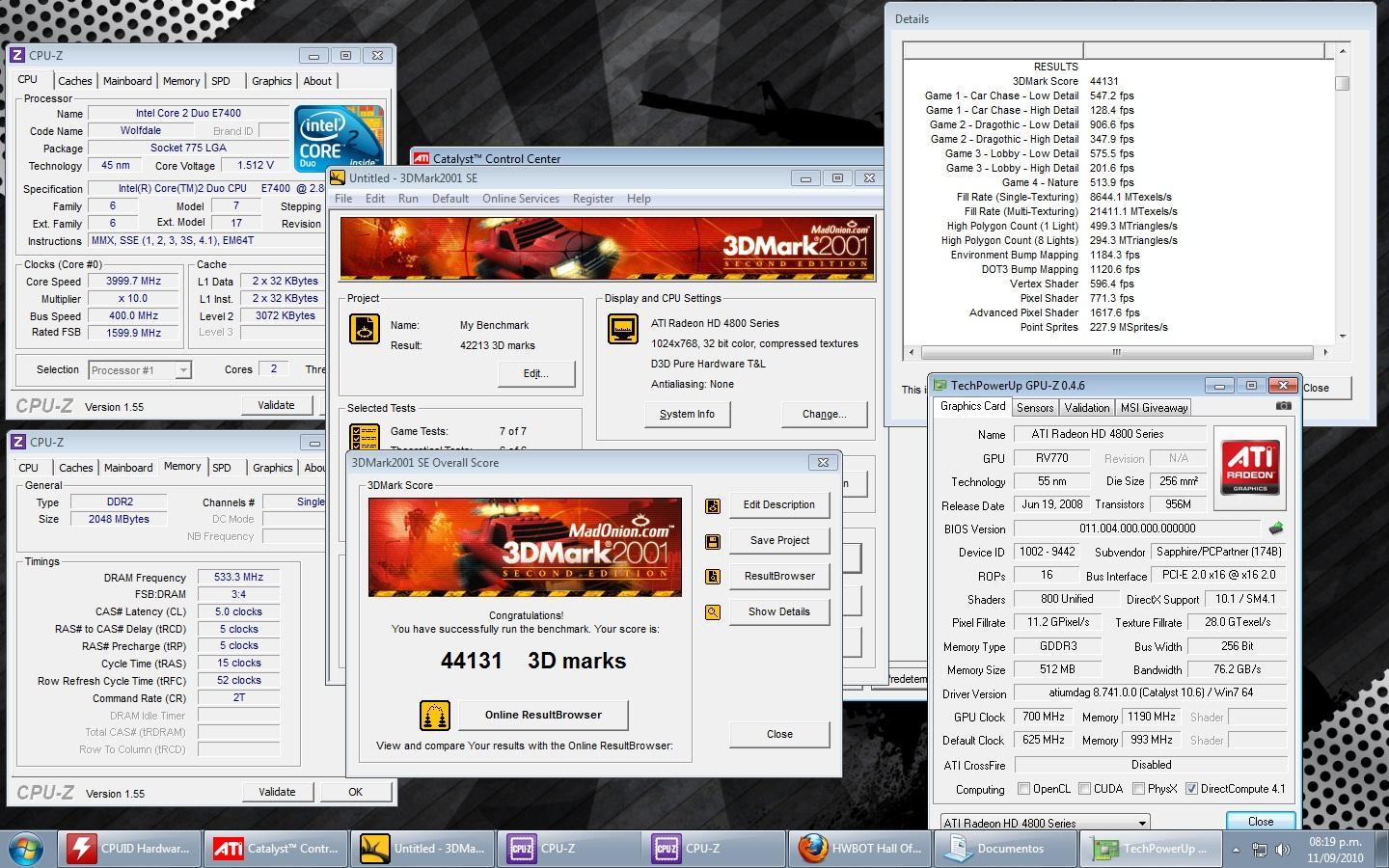Click the network tray icon

pos(1259,850)
